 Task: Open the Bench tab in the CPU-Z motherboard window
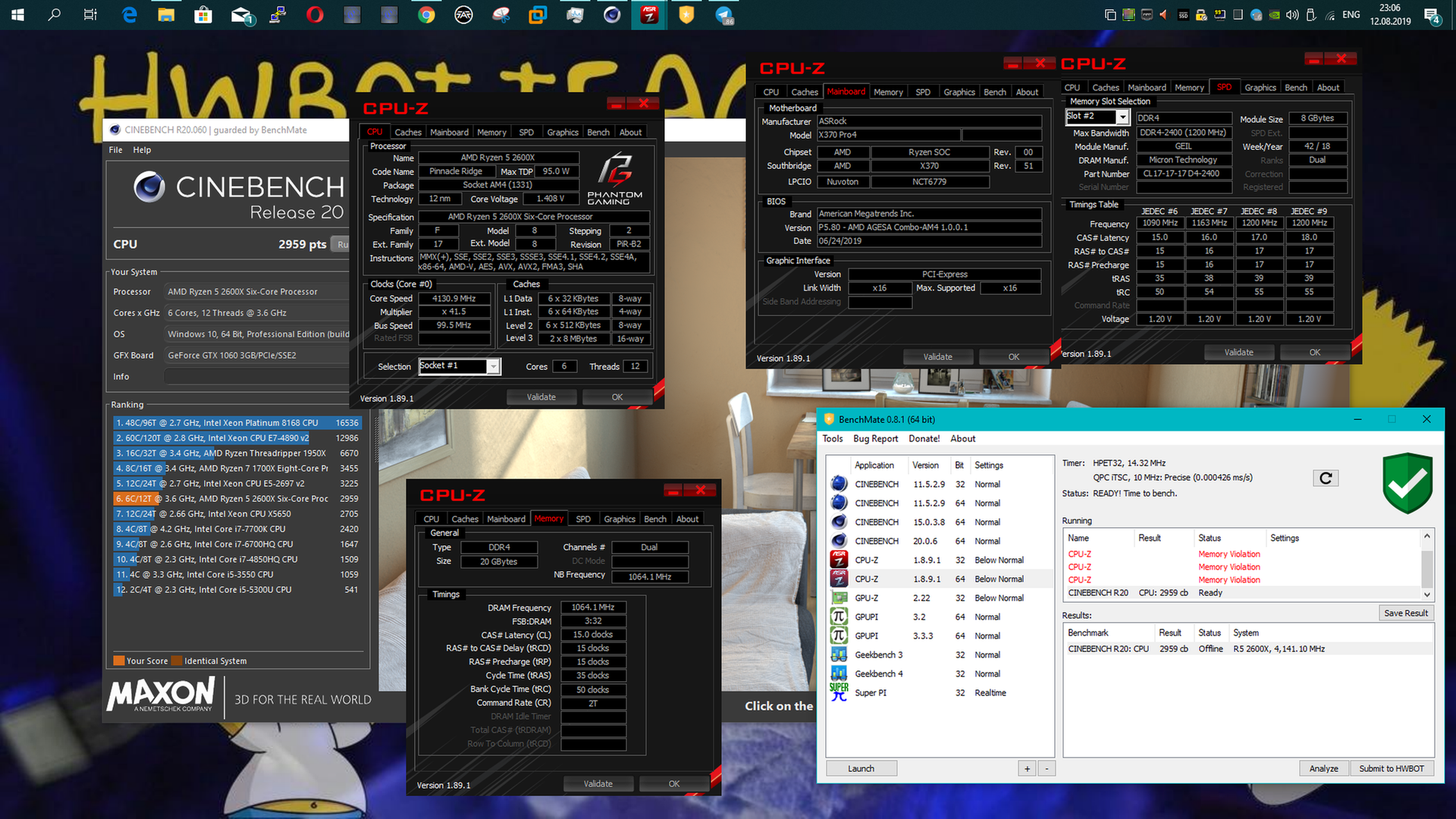994,92
